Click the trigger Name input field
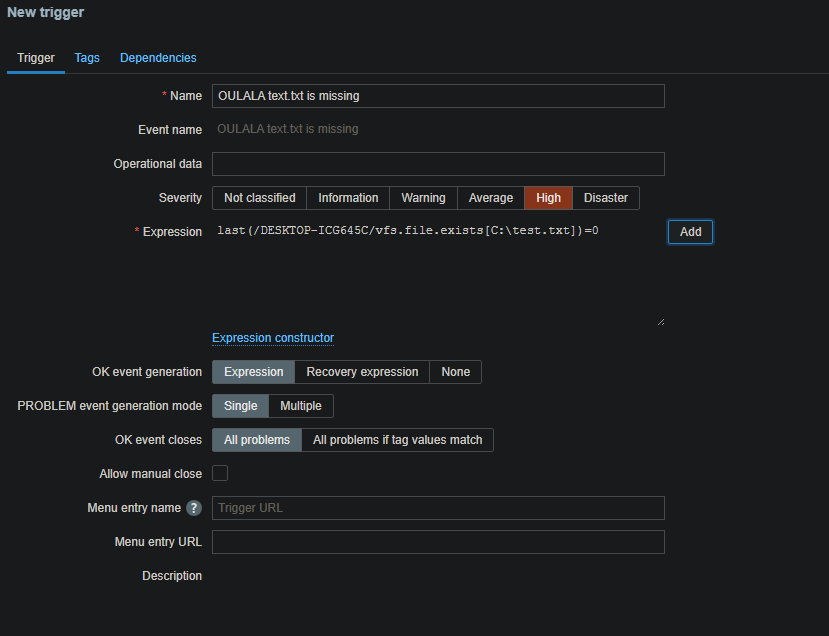 click(438, 96)
